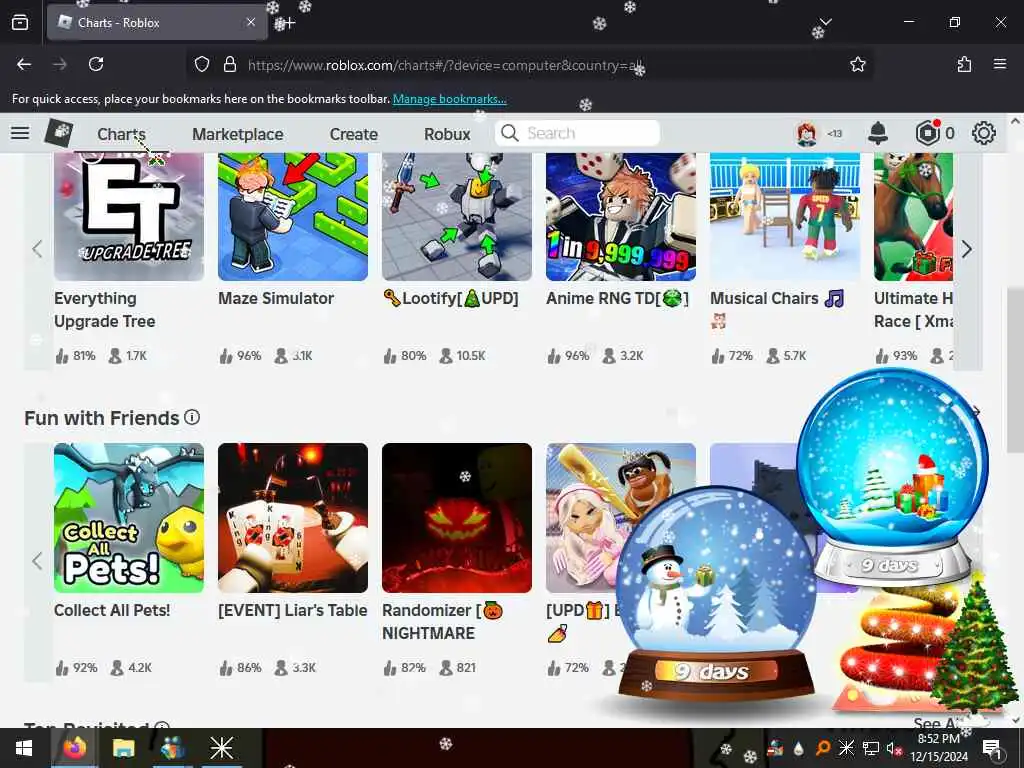The width and height of the screenshot is (1024, 768).
Task: Open Firefox tab overview button
Action: coord(20,22)
